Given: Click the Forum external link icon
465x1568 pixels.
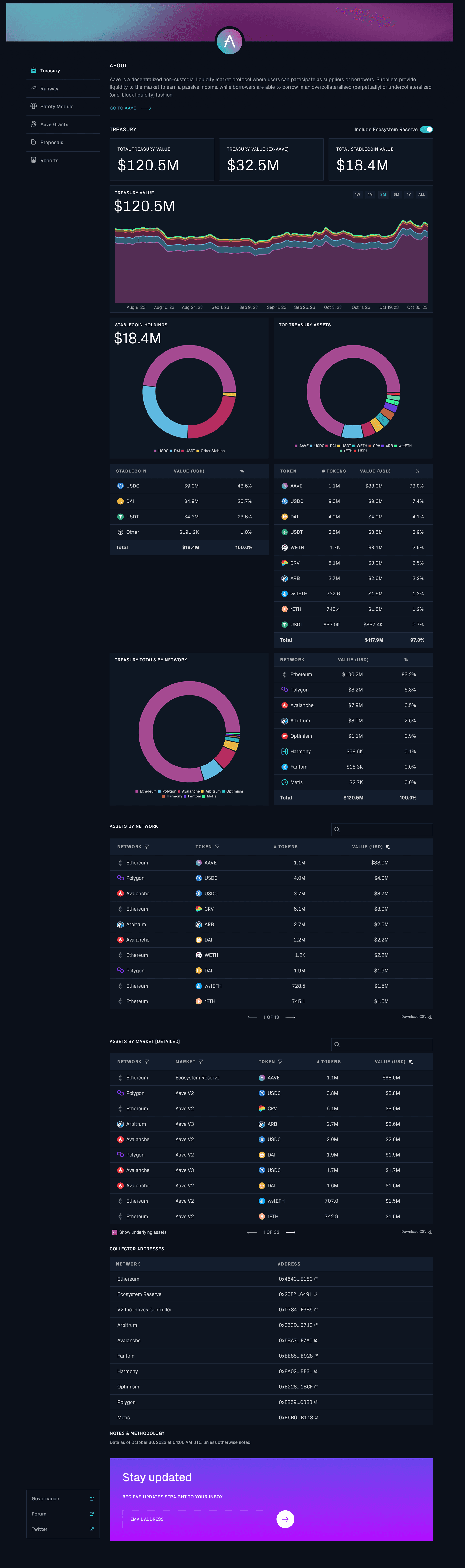Looking at the screenshot, I should [x=92, y=1514].
